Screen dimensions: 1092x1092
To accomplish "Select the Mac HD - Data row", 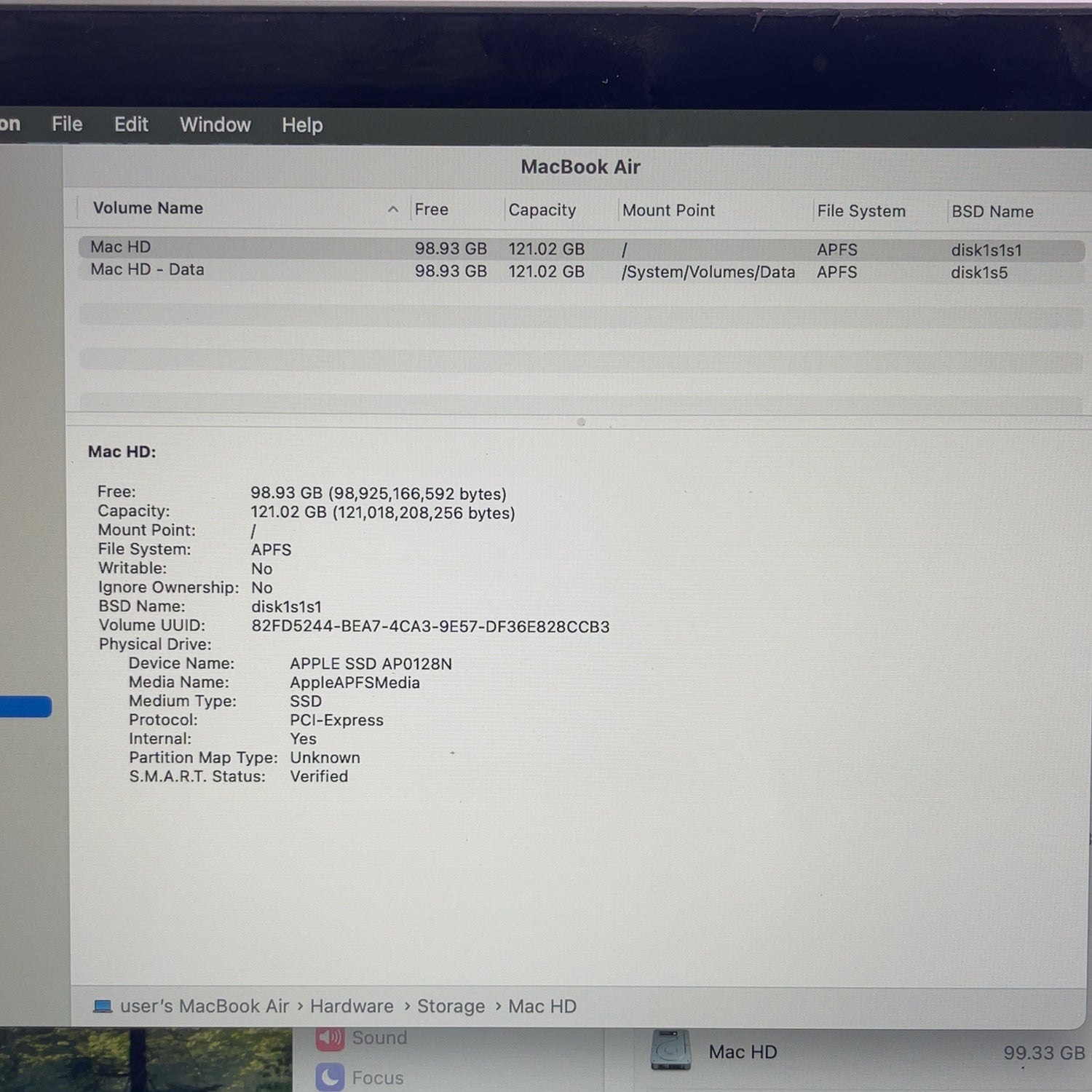I will click(581, 271).
